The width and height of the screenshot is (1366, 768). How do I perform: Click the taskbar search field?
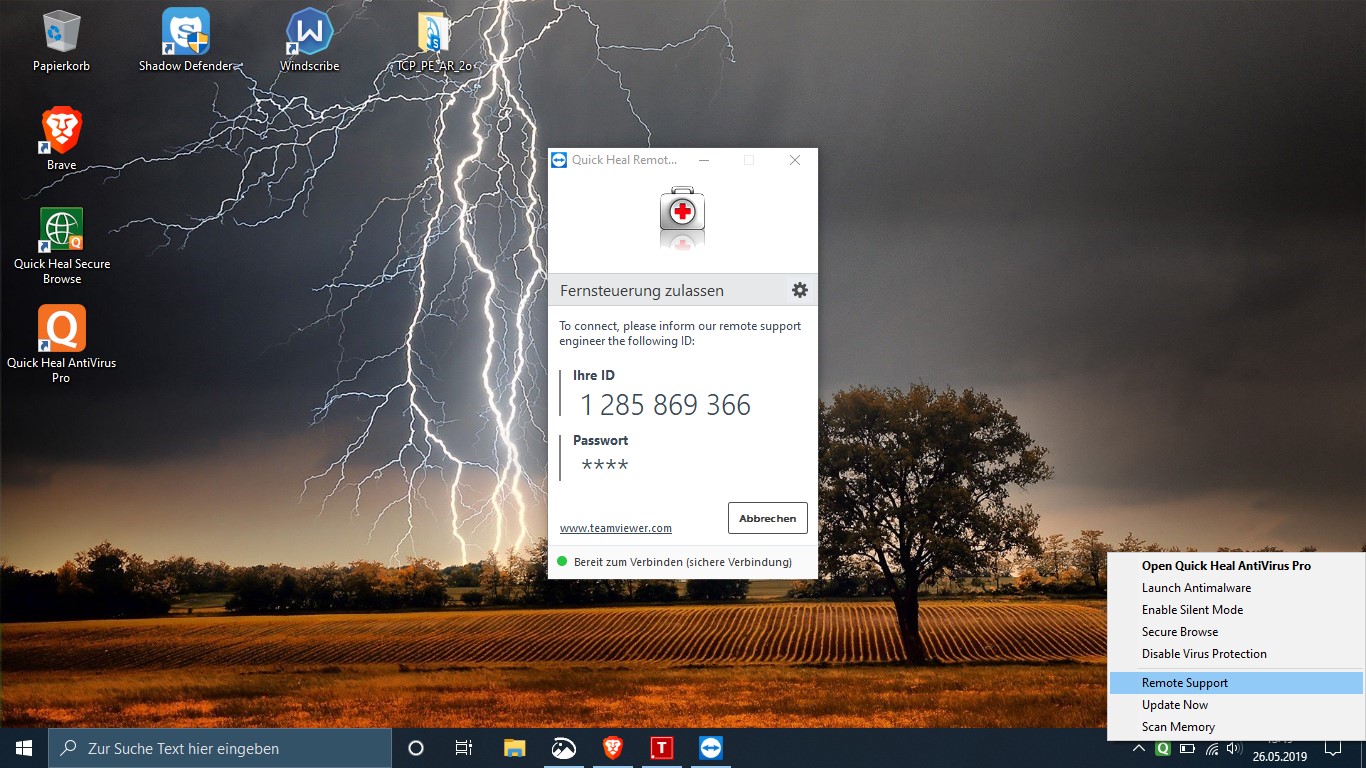point(220,748)
